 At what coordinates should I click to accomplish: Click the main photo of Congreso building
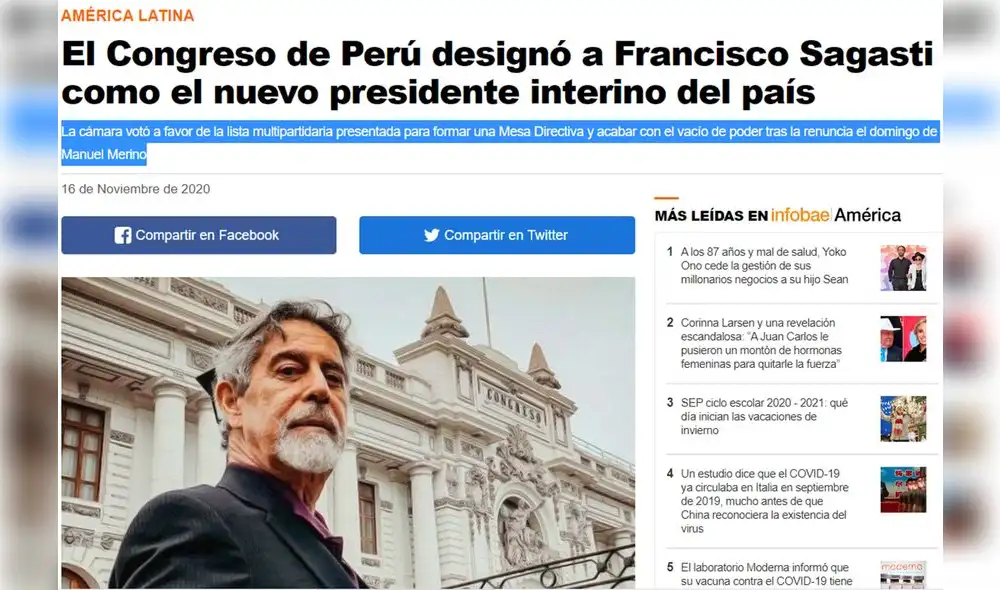tap(348, 432)
